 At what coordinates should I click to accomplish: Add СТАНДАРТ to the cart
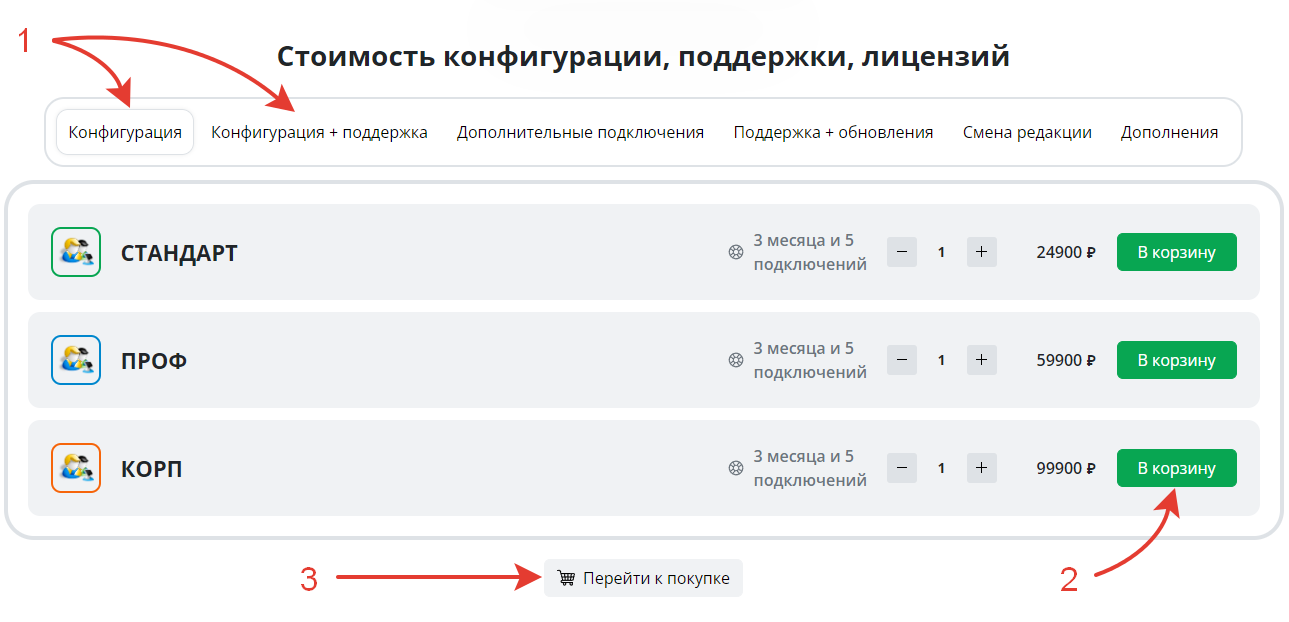click(x=1176, y=252)
